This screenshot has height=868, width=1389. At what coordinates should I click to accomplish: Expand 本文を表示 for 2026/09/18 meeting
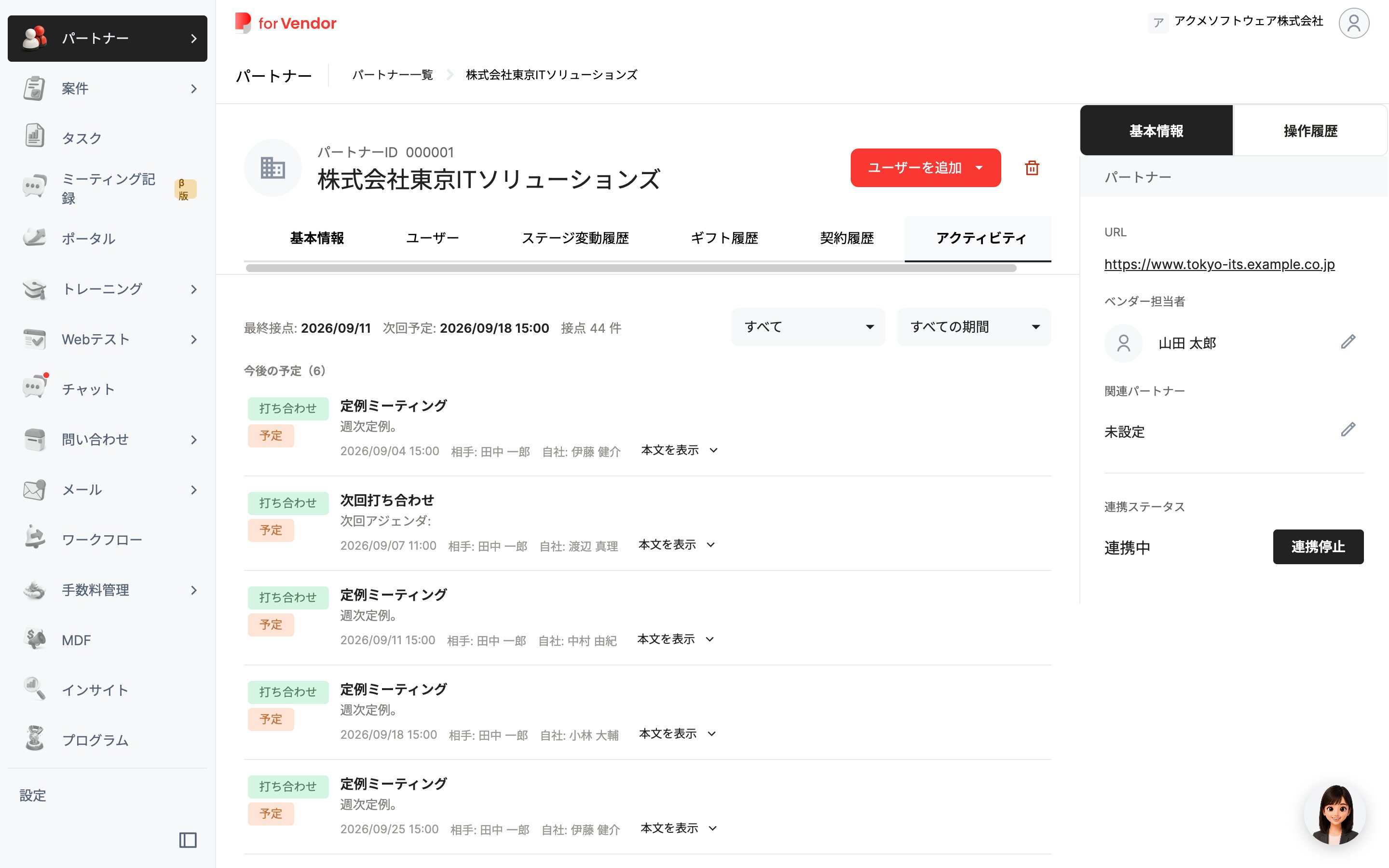pos(677,733)
